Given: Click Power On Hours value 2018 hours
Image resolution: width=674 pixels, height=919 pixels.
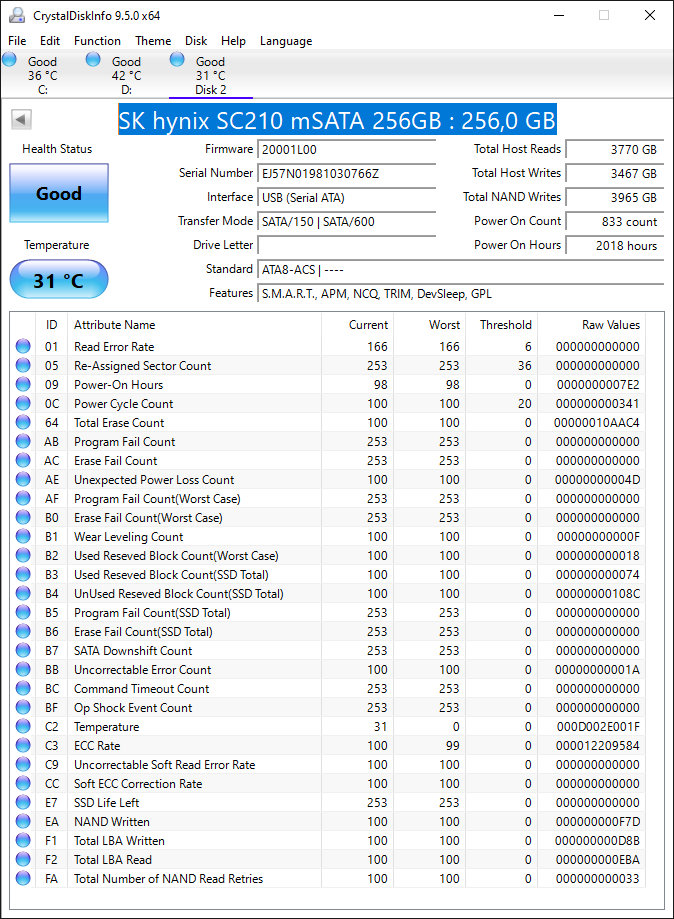Looking at the screenshot, I should (x=615, y=246).
